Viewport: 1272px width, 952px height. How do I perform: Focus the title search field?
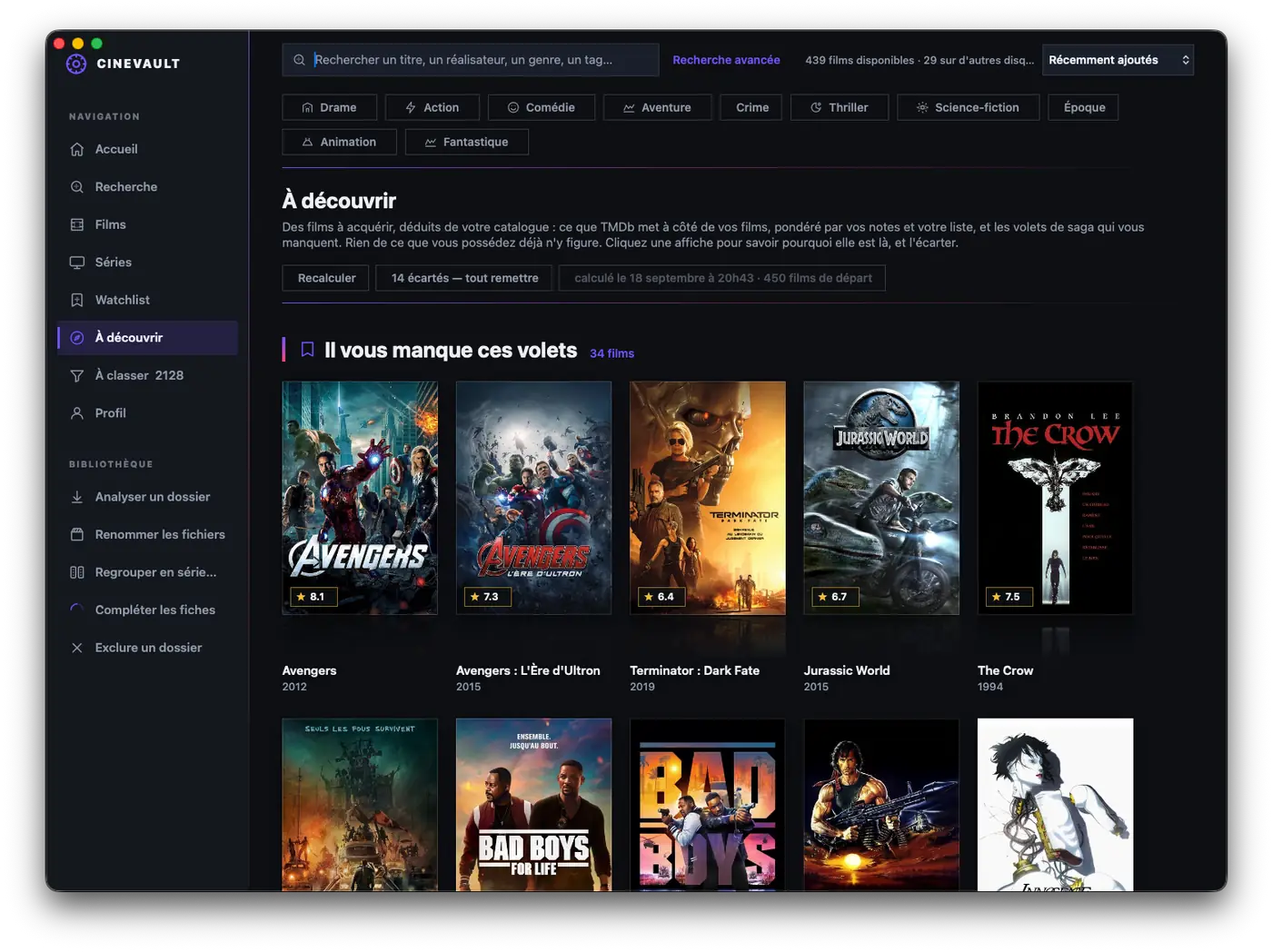[470, 60]
